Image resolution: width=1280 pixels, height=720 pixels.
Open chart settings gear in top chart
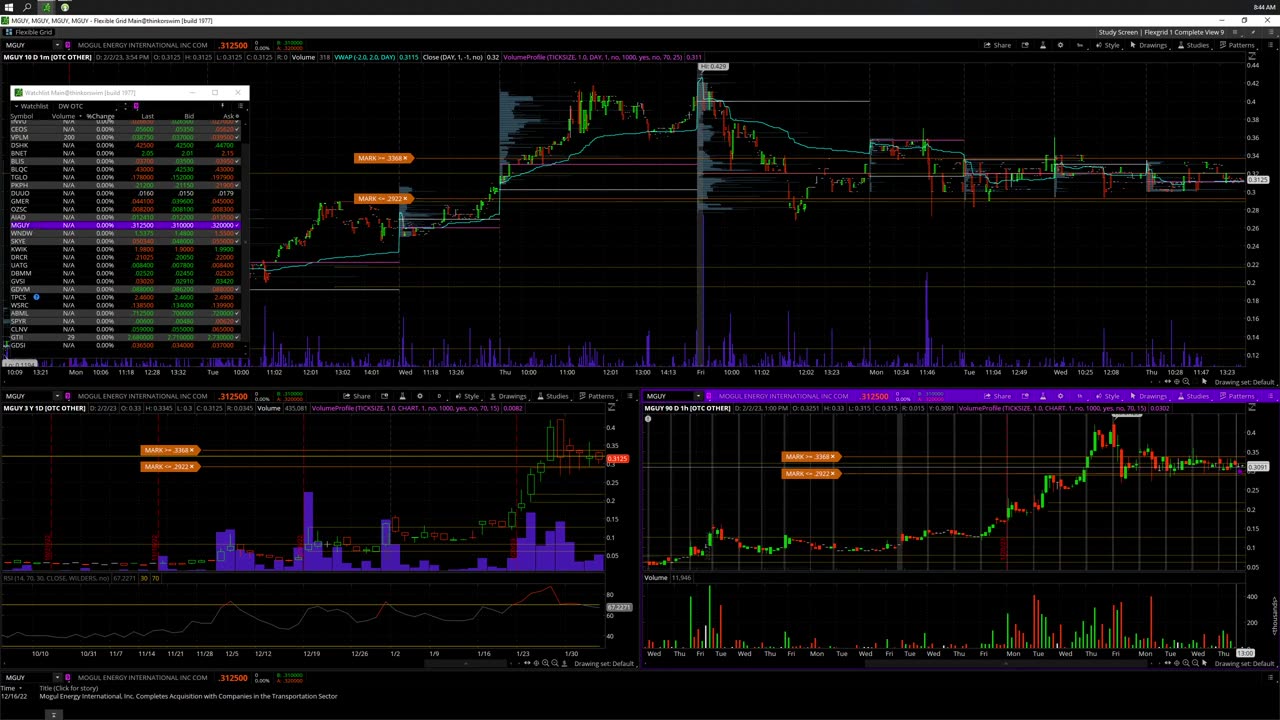pyautogui.click(x=1061, y=45)
